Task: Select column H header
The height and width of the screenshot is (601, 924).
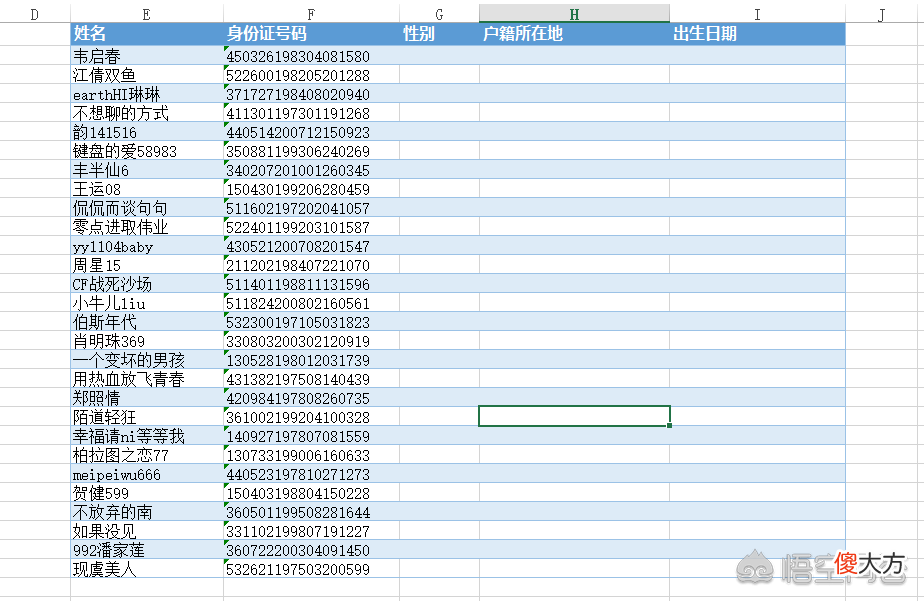Action: coord(574,14)
